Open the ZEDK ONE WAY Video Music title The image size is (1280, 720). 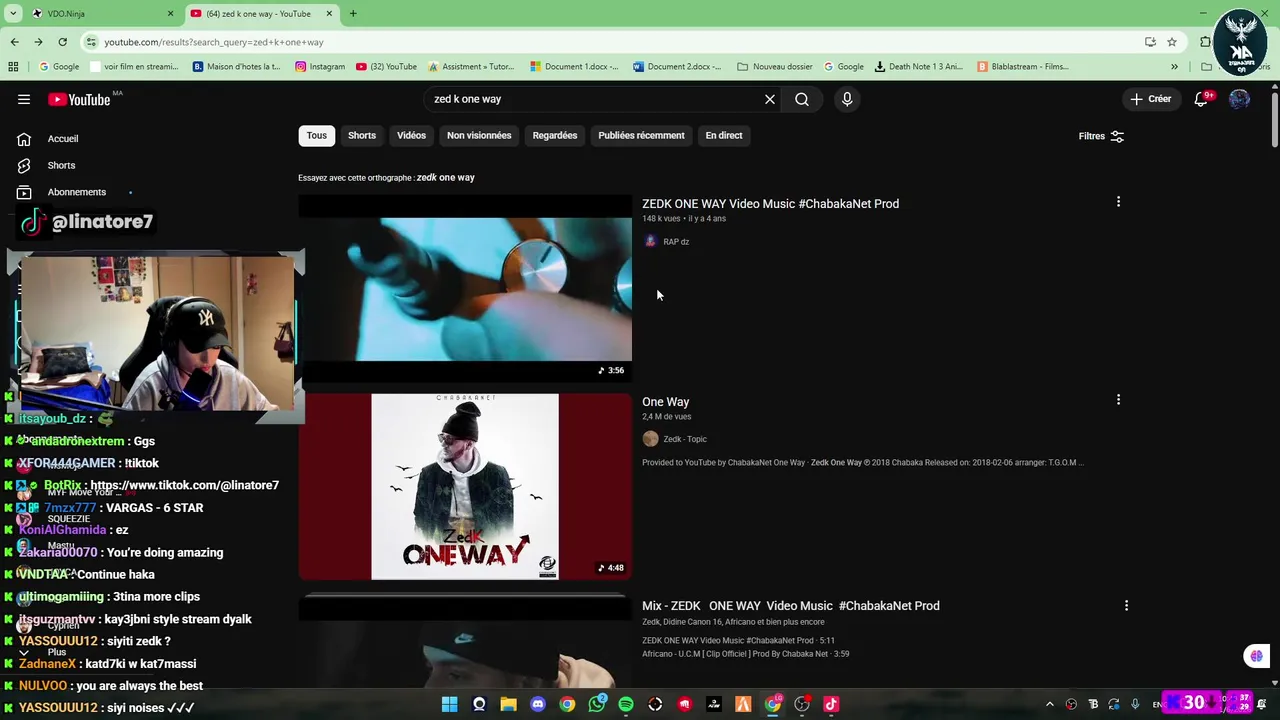coord(770,203)
